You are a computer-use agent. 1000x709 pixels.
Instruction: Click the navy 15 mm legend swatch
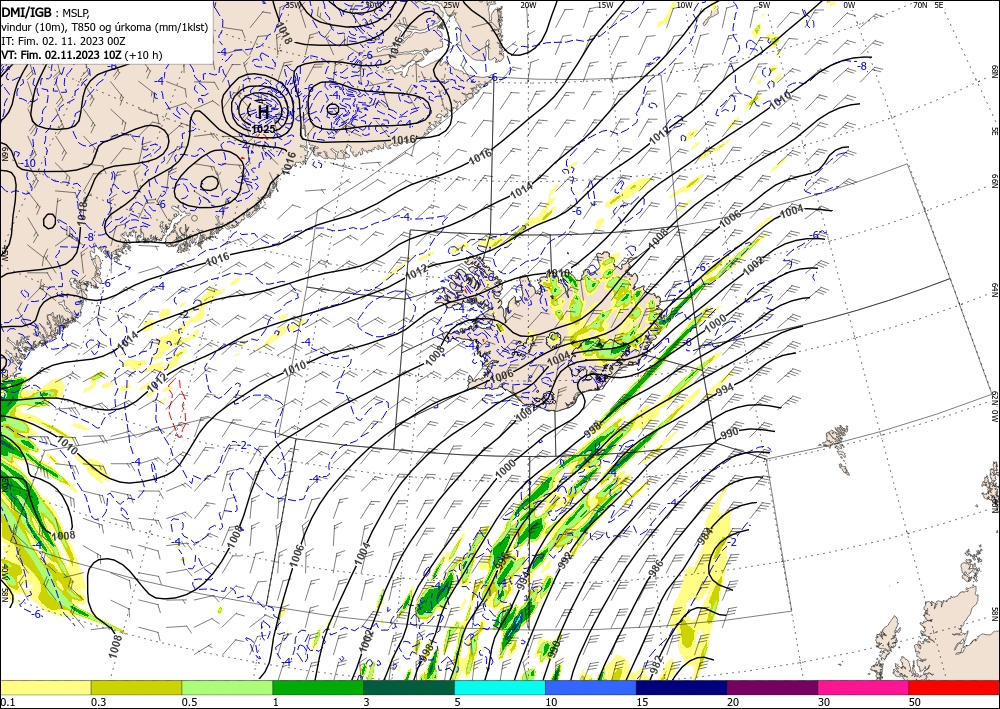pyautogui.click(x=682, y=687)
